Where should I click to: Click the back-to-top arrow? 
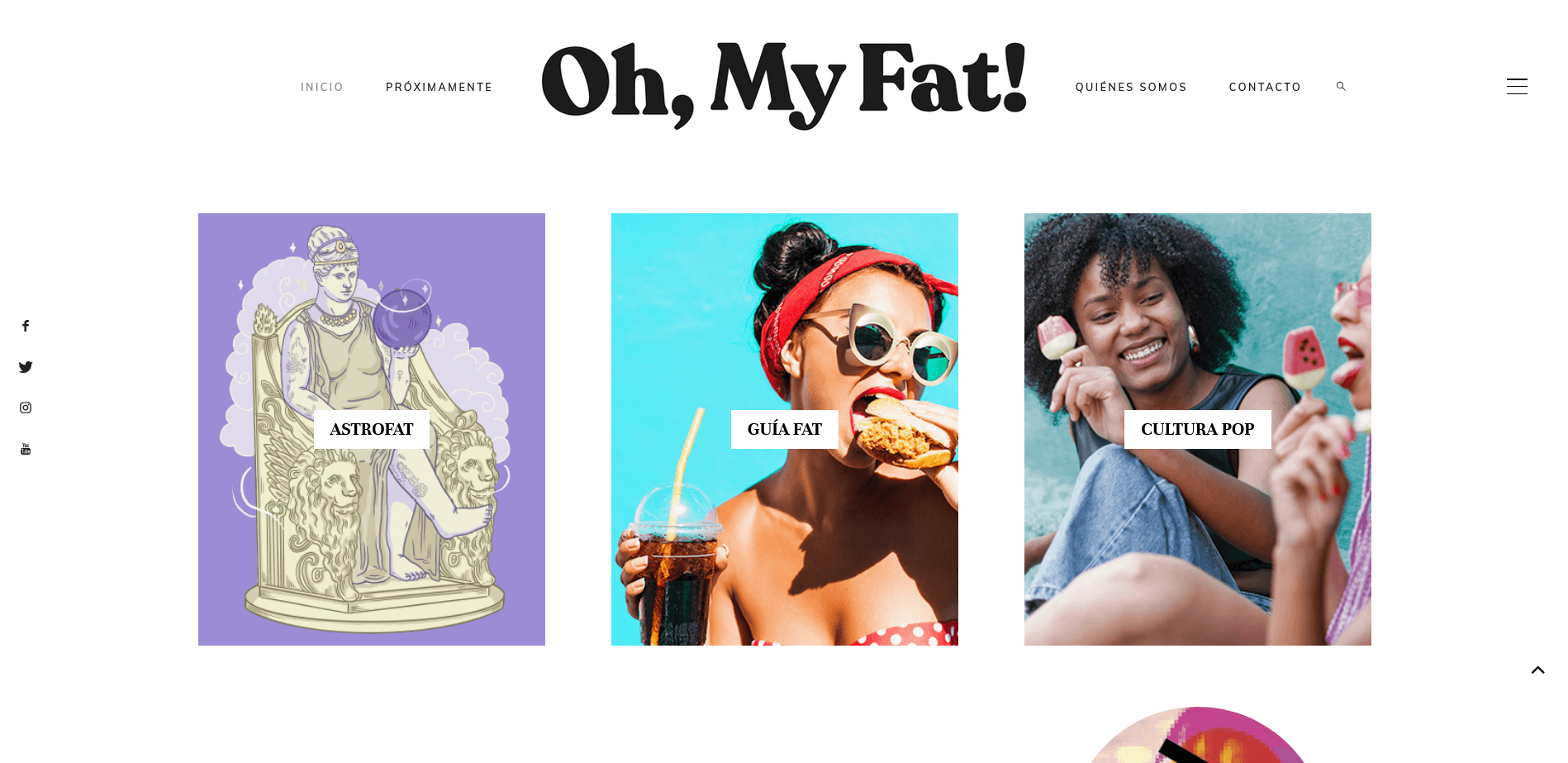1537,670
